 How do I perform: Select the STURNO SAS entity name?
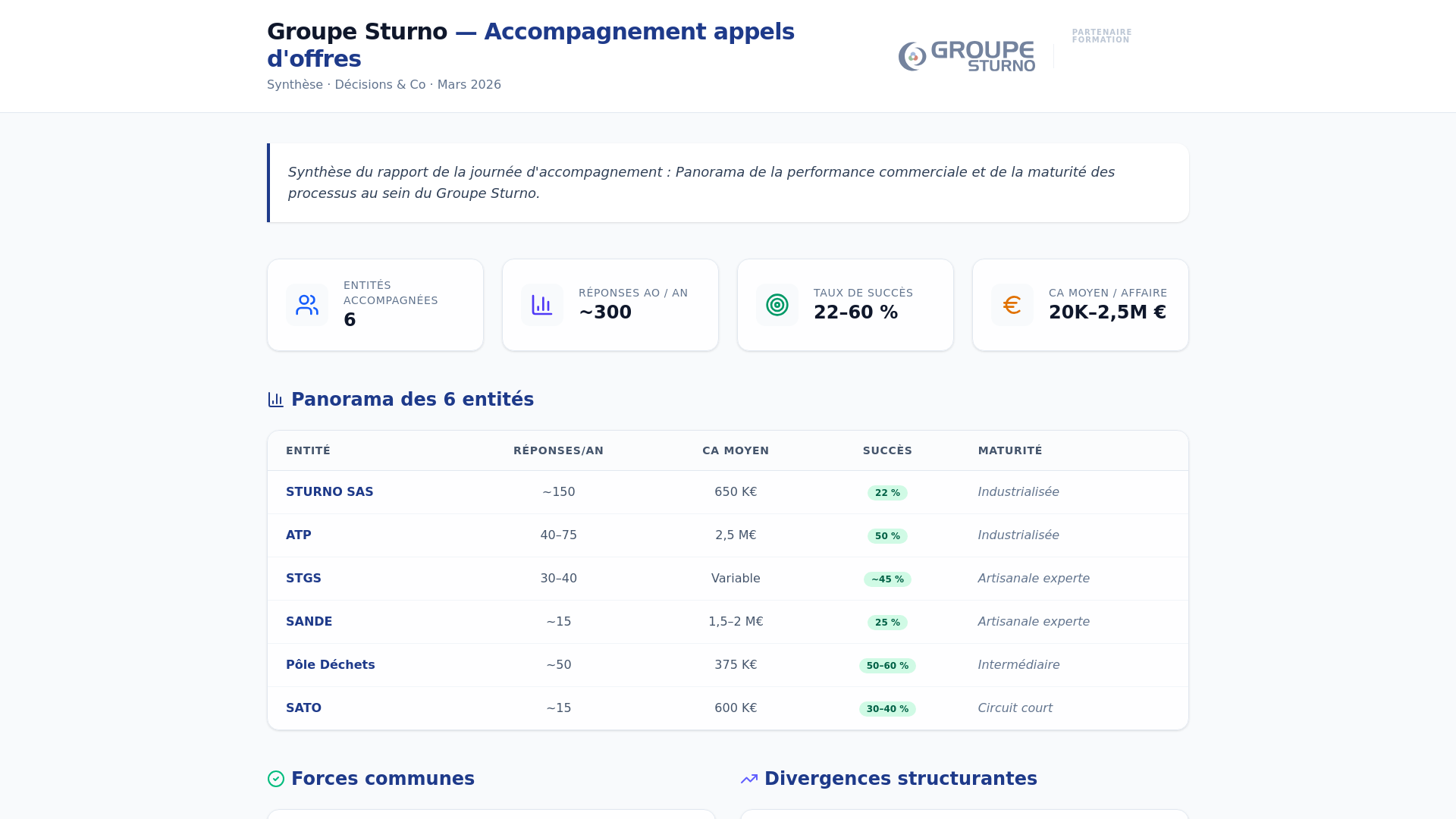330,492
